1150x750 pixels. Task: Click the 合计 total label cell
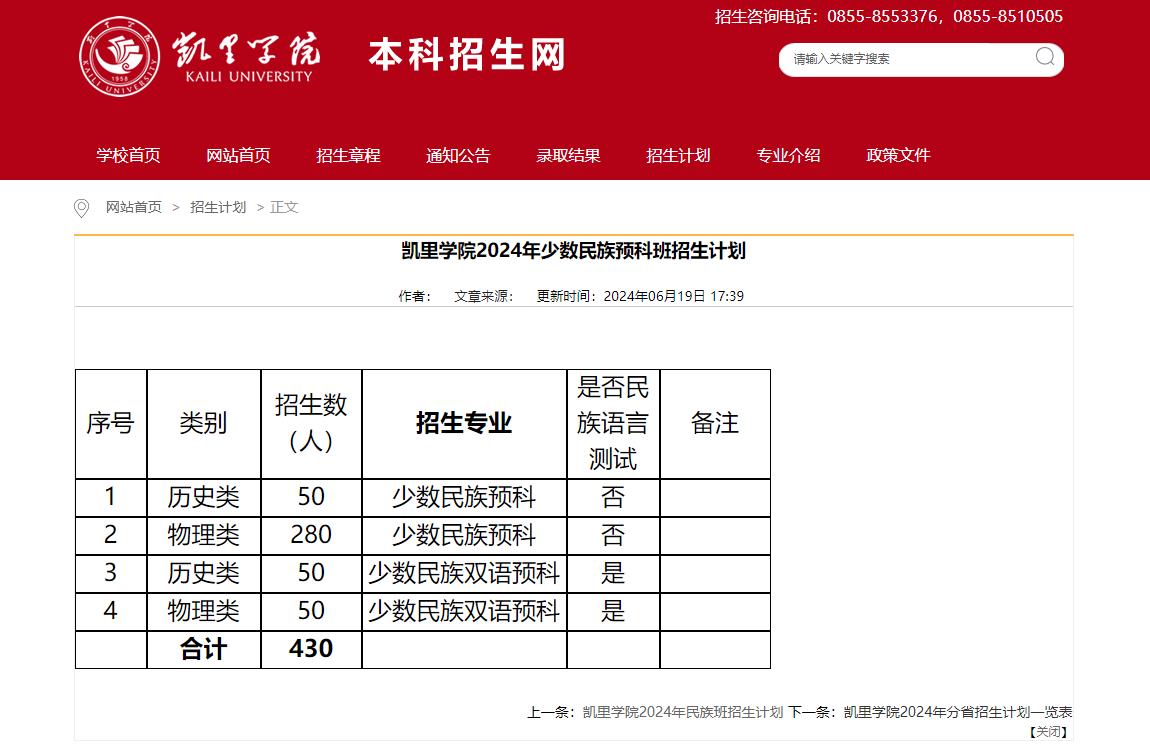tap(204, 650)
